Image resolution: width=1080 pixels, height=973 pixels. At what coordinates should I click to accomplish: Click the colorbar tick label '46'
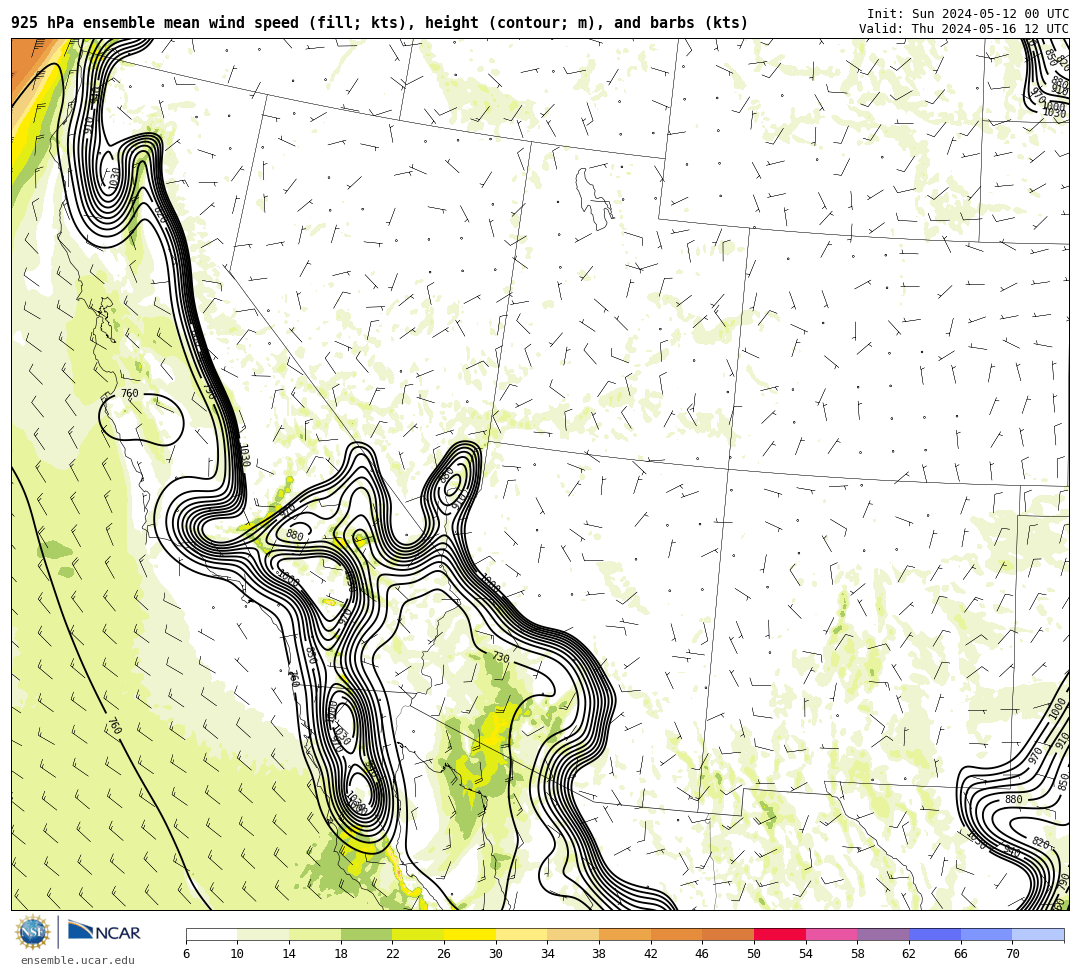[703, 954]
